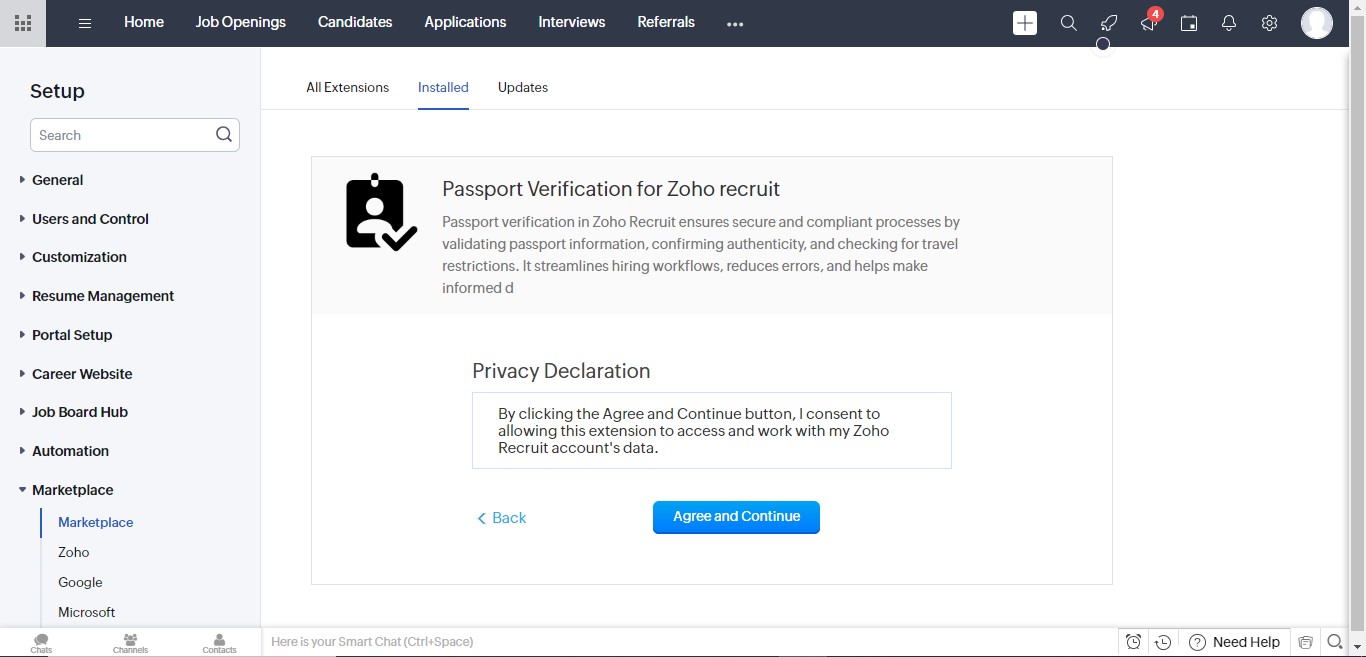Select Google under Marketplace
The image size is (1366, 657).
80,582
